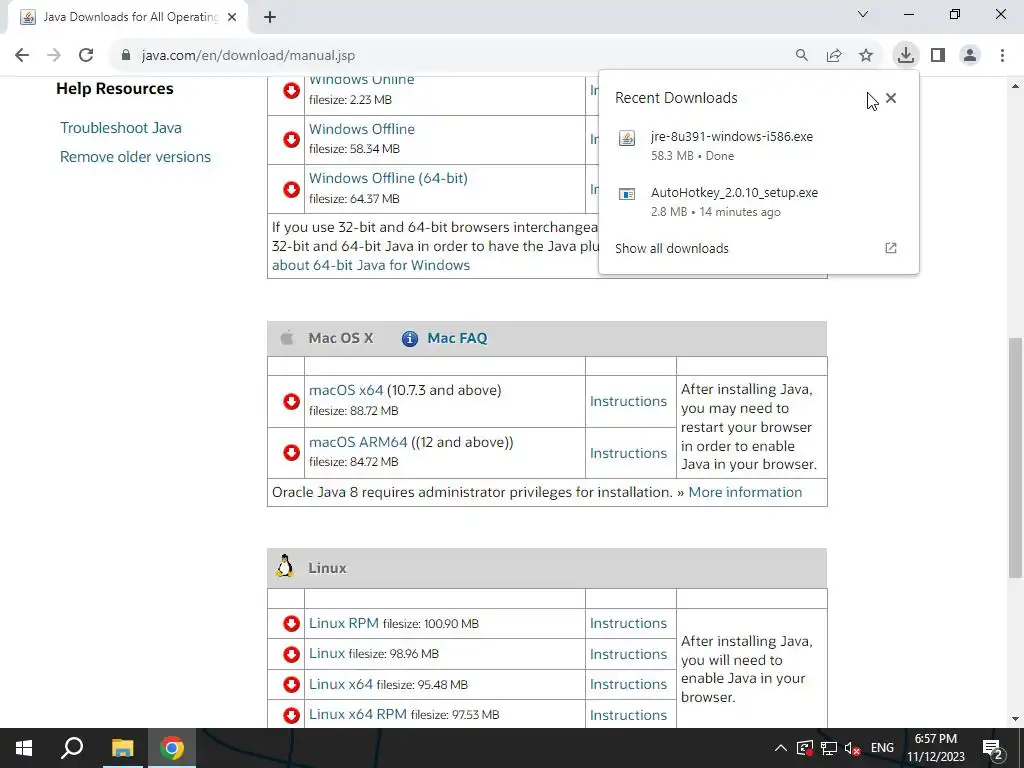This screenshot has width=1024, height=768.
Task: Click the zoom magnifier icon in address bar
Action: point(802,56)
